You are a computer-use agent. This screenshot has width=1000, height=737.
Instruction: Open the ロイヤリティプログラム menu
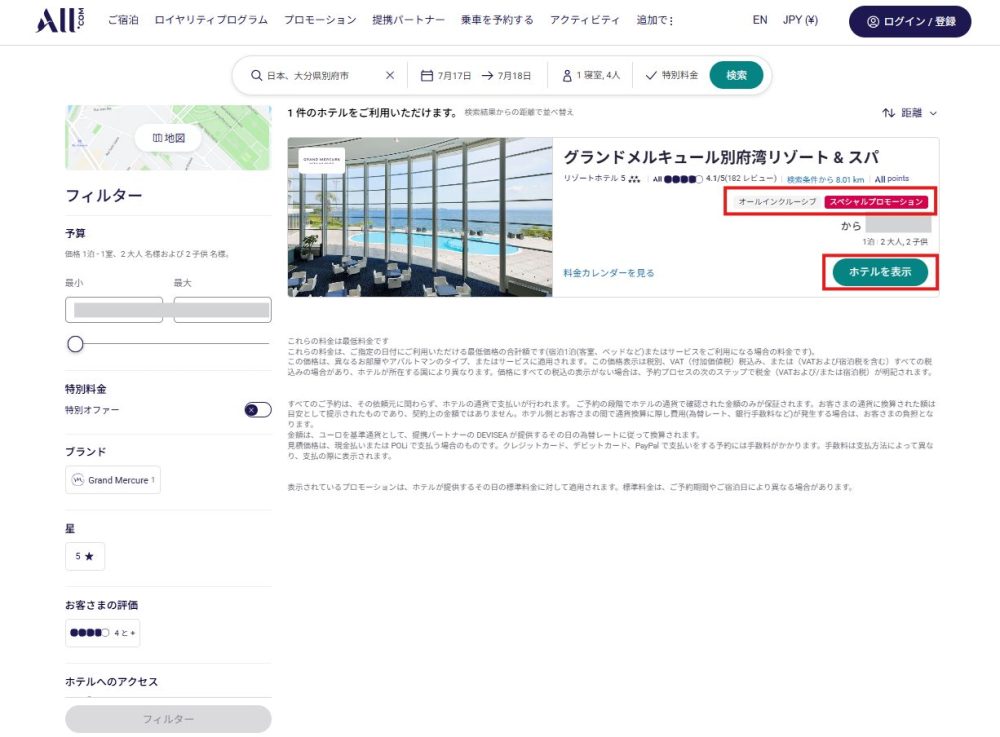point(211,20)
